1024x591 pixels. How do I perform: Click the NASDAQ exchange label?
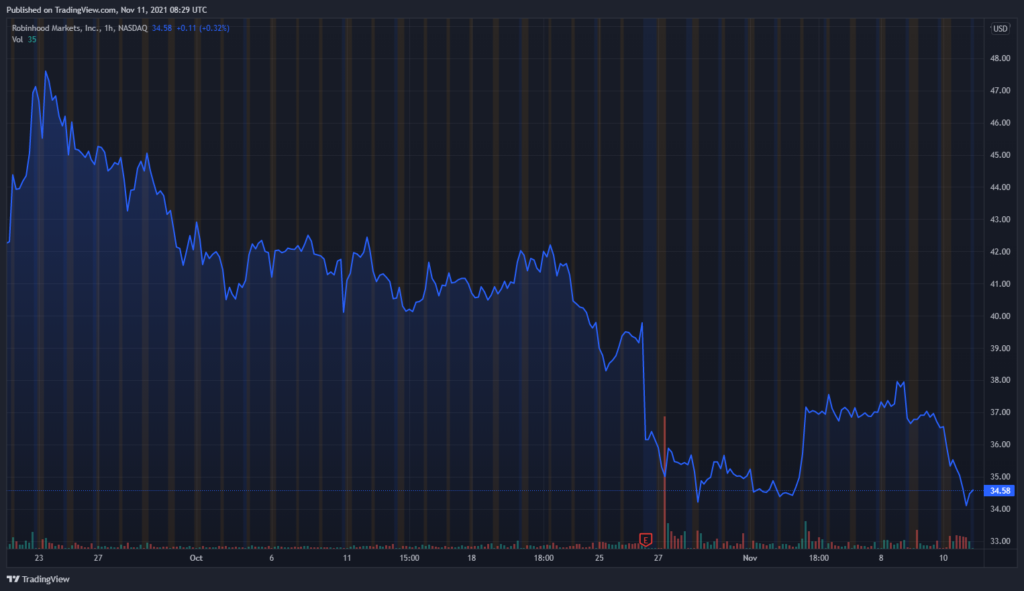pos(133,28)
